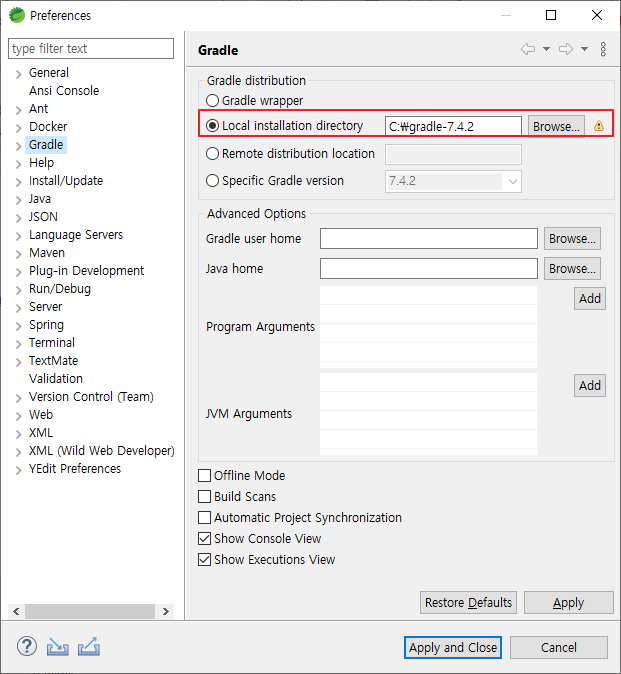Screen dimensions: 621x674
Task: Select Terminal preferences page
Action: tap(52, 343)
